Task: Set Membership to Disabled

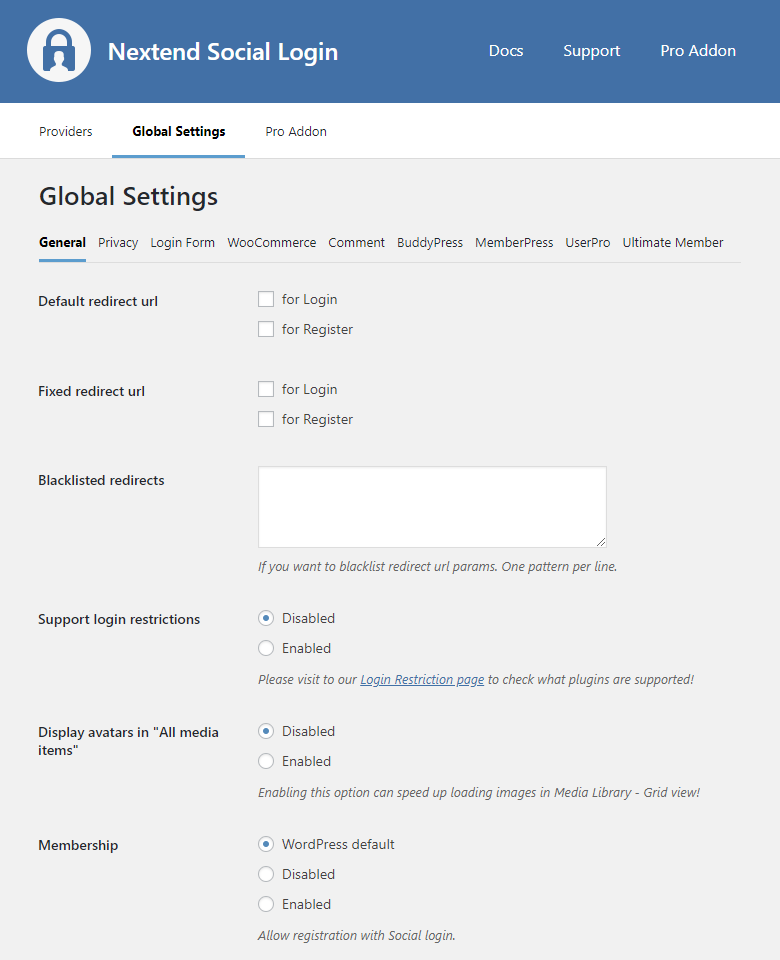Action: (x=266, y=874)
